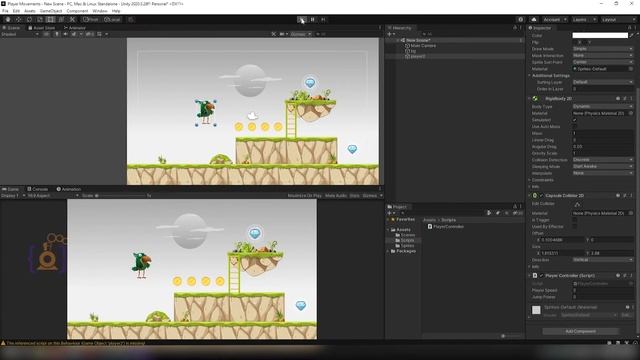The image size is (640, 360).
Task: Select the PlayerController script asset
Action: tap(445, 227)
